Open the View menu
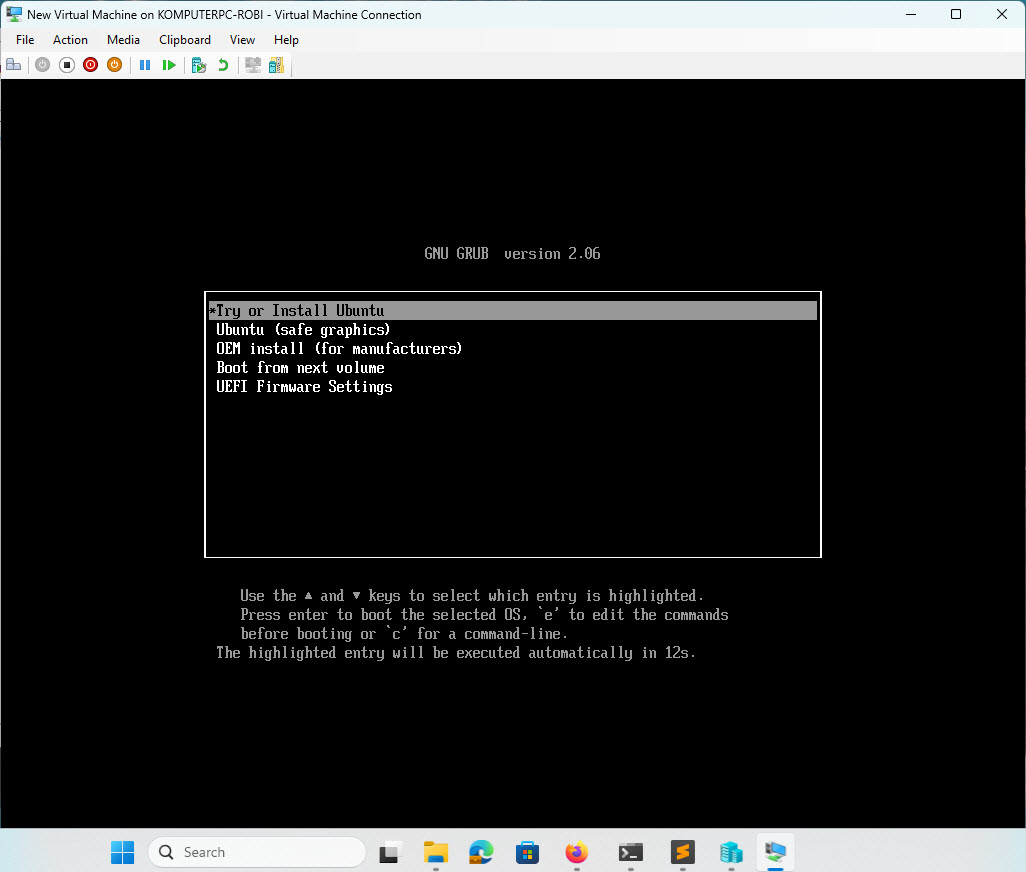This screenshot has height=872, width=1026. click(242, 40)
